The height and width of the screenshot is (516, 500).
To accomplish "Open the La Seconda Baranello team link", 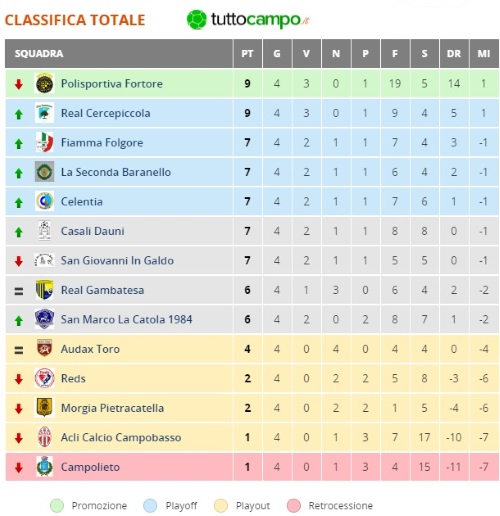I will click(x=116, y=172).
